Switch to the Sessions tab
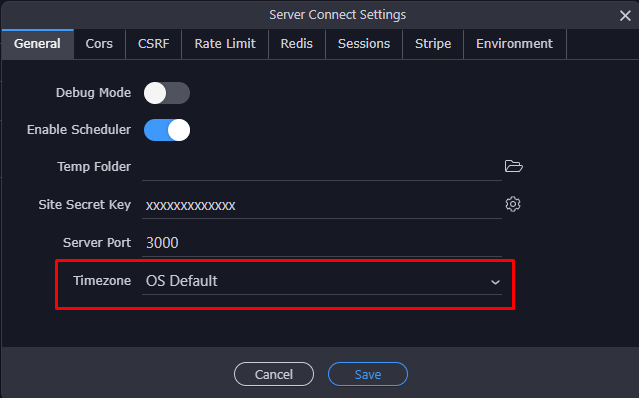The image size is (639, 398). tap(364, 44)
